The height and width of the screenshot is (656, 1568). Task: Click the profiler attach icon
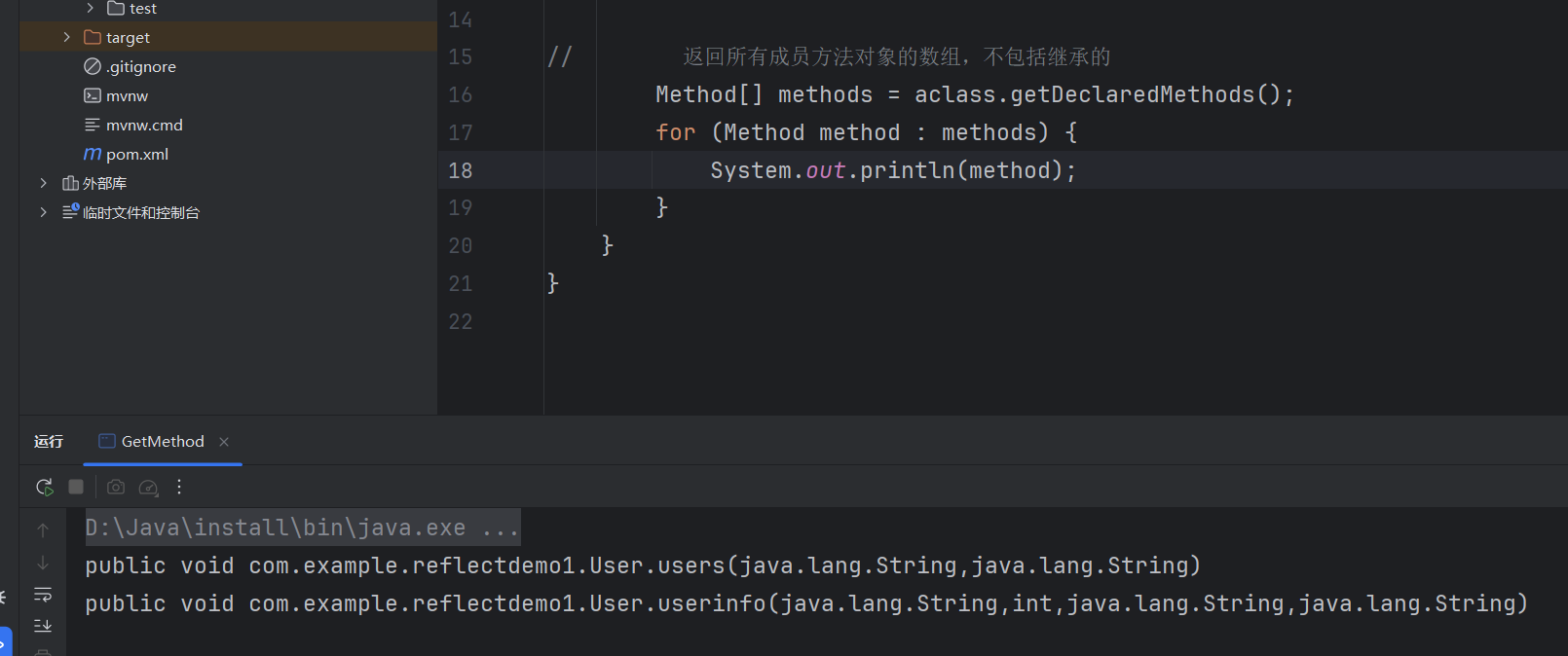148,487
